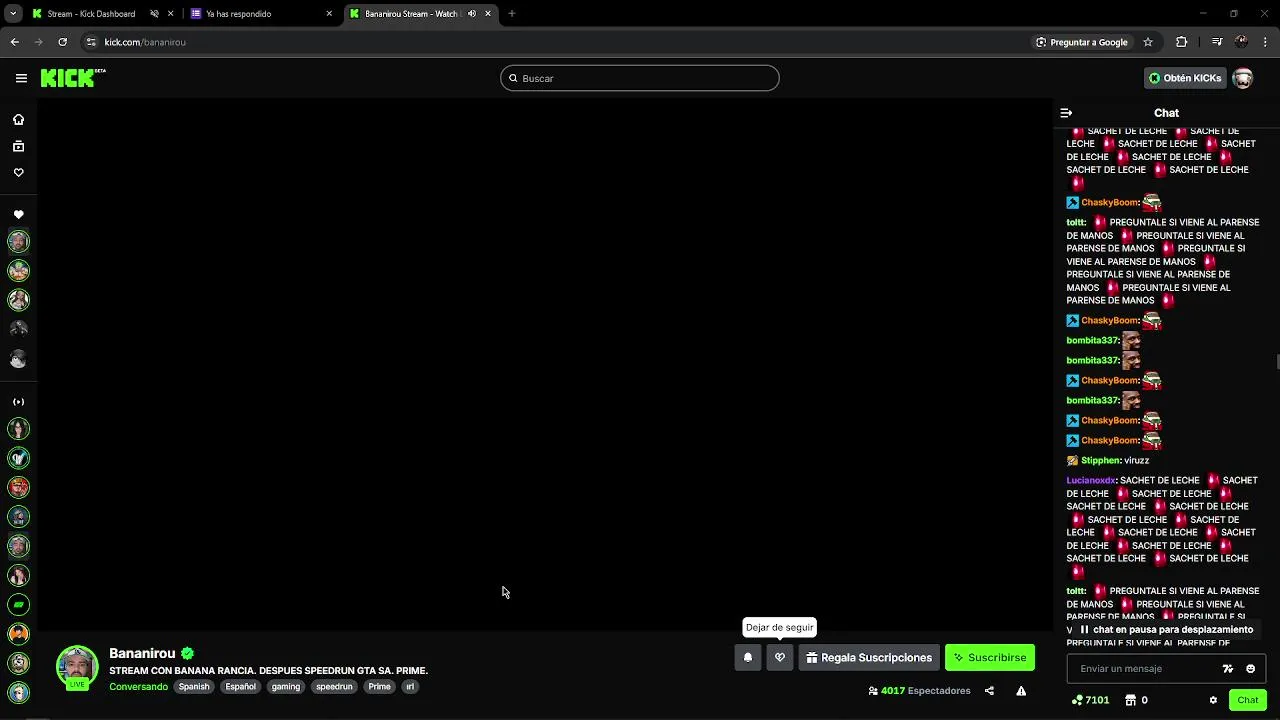The height and width of the screenshot is (720, 1280).
Task: Click Preguntar a Google button
Action: (1082, 42)
